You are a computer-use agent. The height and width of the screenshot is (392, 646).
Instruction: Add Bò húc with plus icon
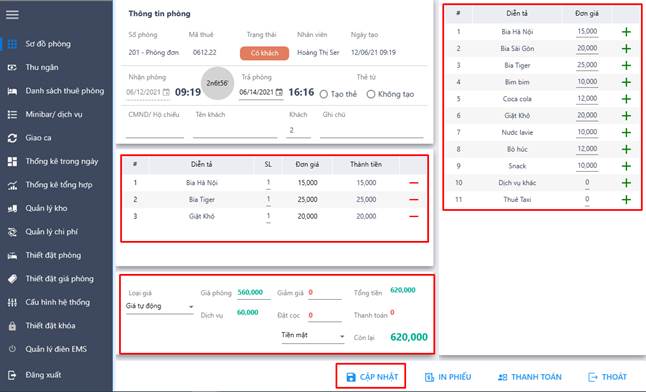(x=626, y=149)
